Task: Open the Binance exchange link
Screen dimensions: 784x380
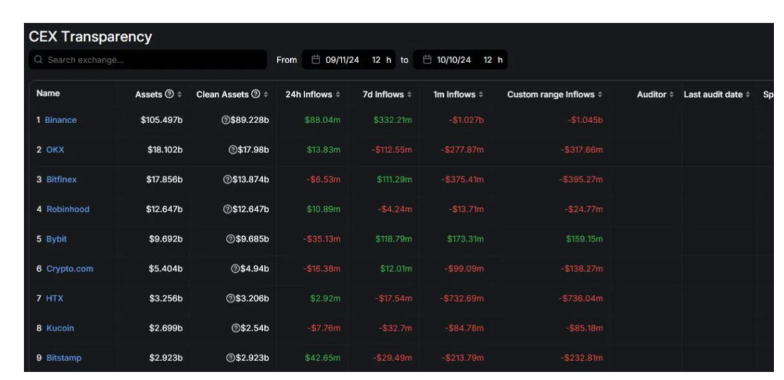Action: point(60,120)
